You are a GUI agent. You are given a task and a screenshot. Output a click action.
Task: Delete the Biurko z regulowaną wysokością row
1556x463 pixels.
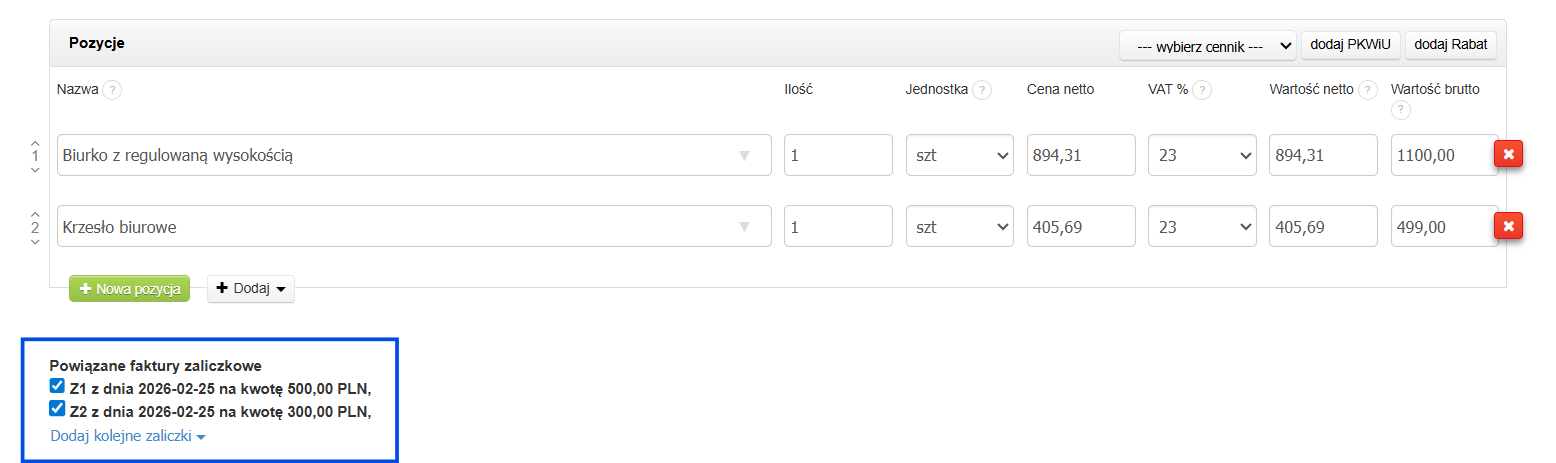coord(1508,155)
